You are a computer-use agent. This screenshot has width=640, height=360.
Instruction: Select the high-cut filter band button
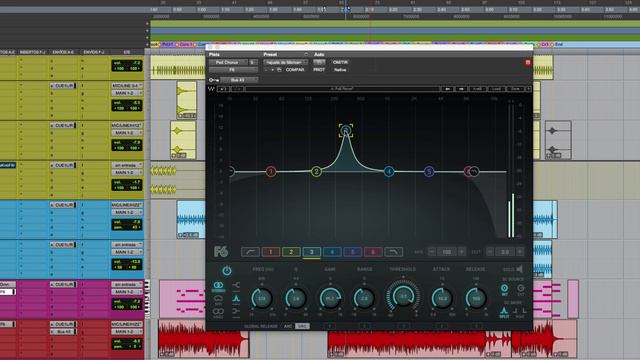[x=393, y=252]
